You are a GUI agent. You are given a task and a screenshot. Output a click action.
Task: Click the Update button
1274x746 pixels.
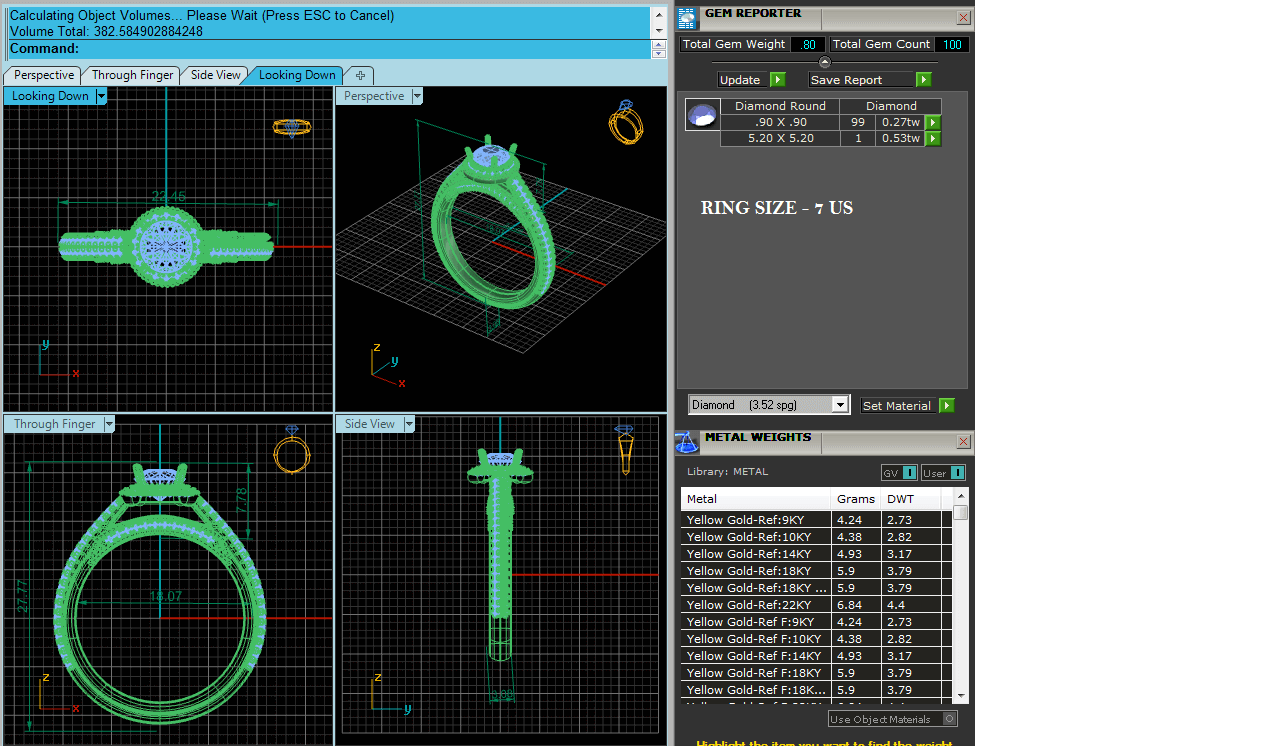point(741,80)
